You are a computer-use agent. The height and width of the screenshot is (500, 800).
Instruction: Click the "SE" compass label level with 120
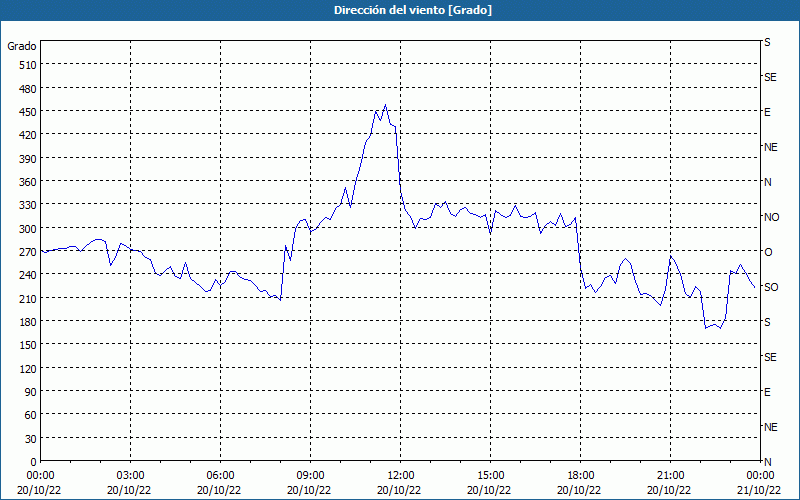tap(770, 357)
